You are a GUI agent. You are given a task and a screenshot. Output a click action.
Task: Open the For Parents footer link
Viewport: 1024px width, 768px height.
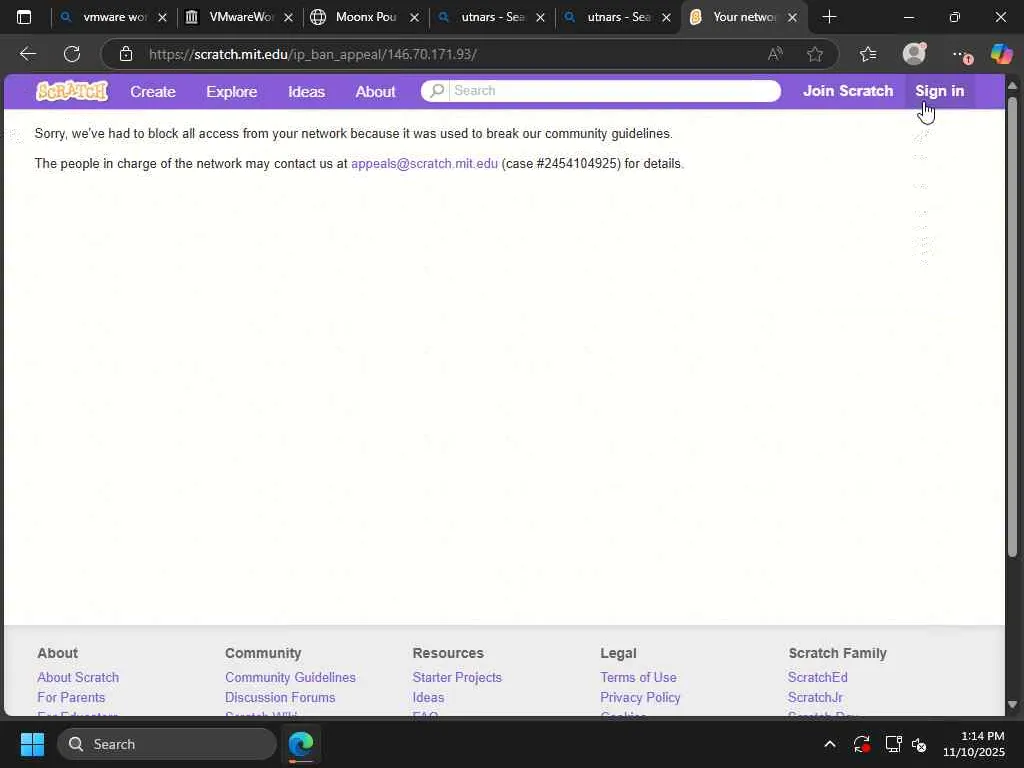coord(71,697)
